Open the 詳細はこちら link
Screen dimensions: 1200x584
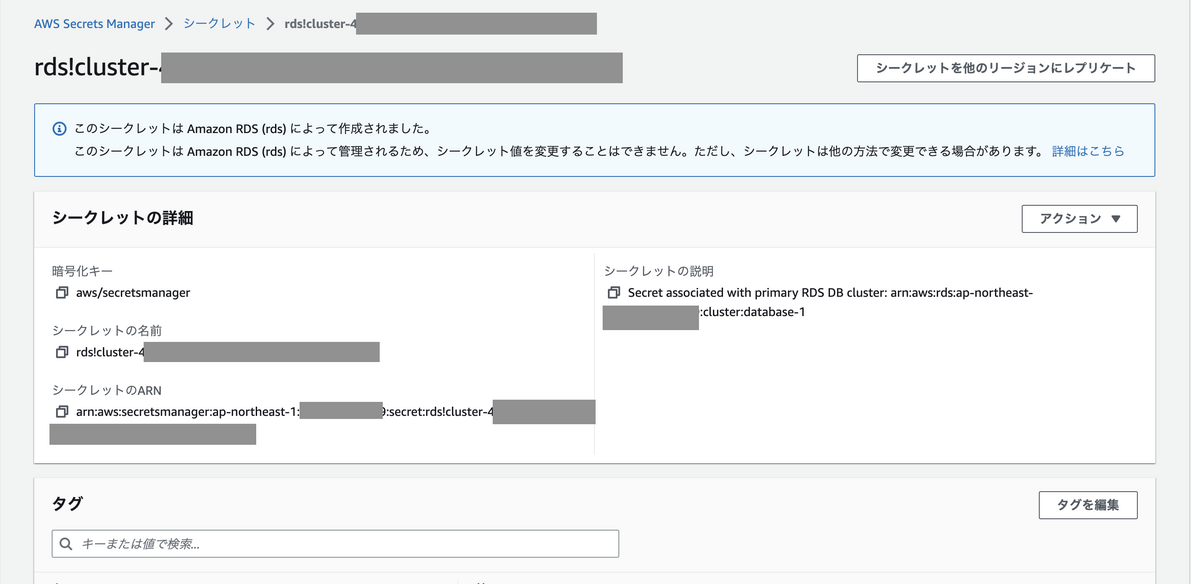click(1088, 151)
